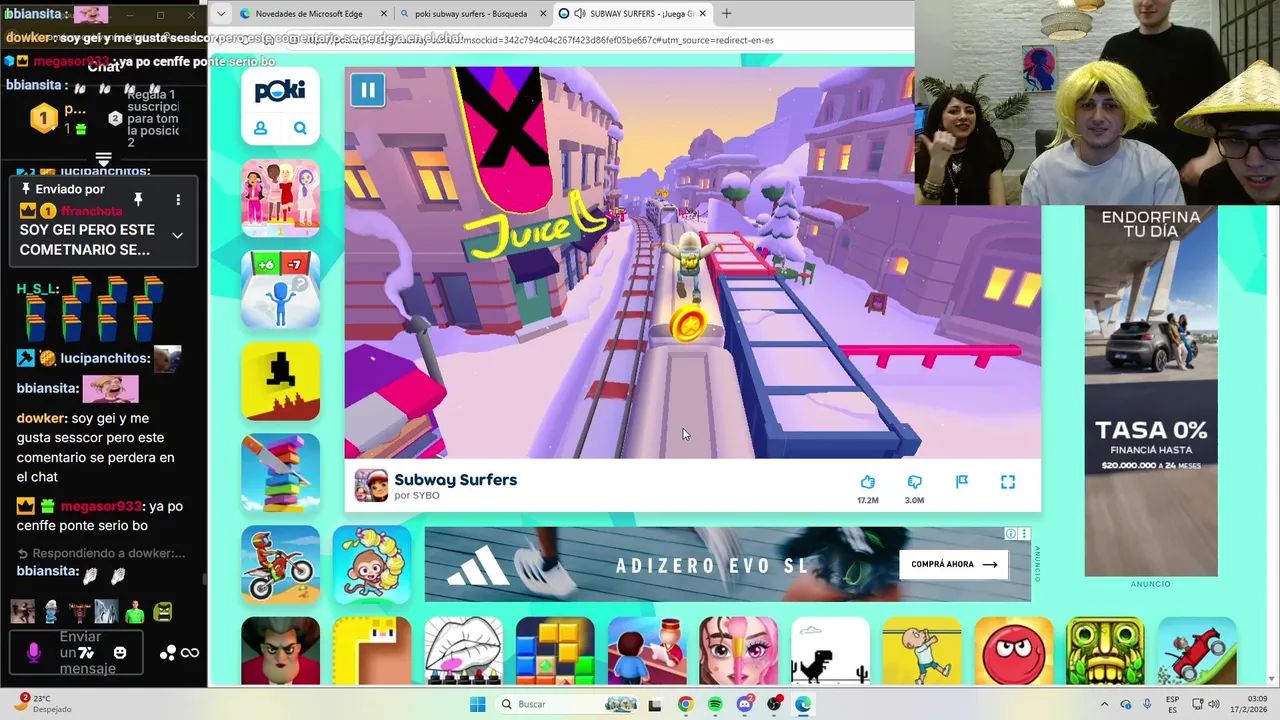Viewport: 1280px width, 720px height.
Task: Select the Smurf emote in chat
Action: click(x=50, y=610)
